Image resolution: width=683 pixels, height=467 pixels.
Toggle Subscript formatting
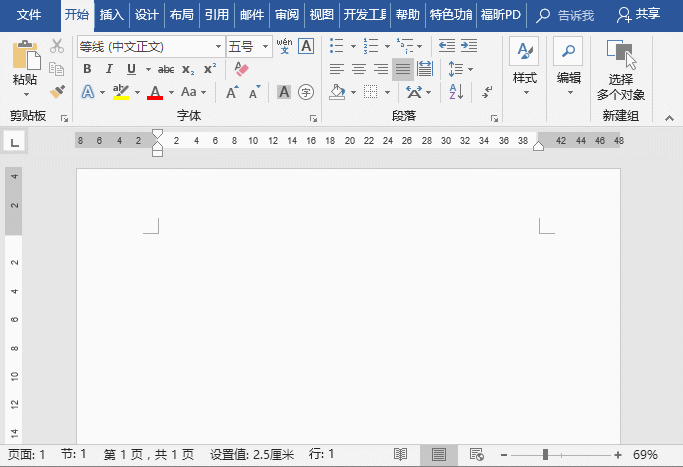click(x=188, y=69)
